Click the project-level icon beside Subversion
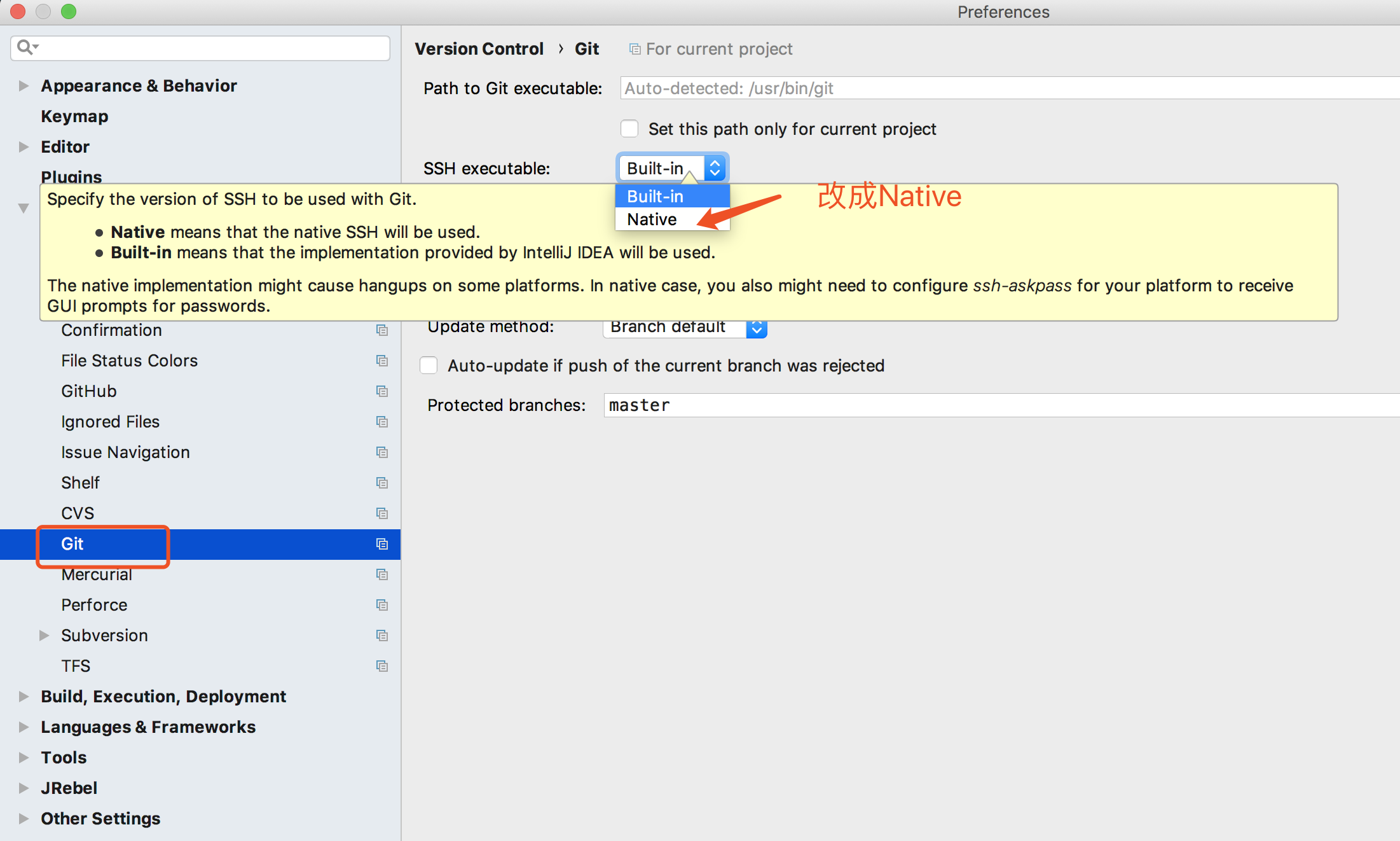This screenshot has width=1400, height=841. click(x=382, y=636)
